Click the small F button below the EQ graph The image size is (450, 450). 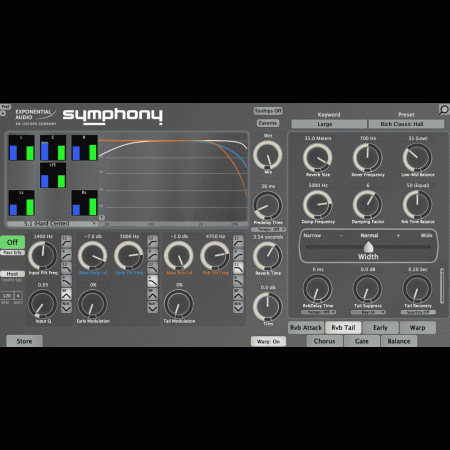(102, 217)
